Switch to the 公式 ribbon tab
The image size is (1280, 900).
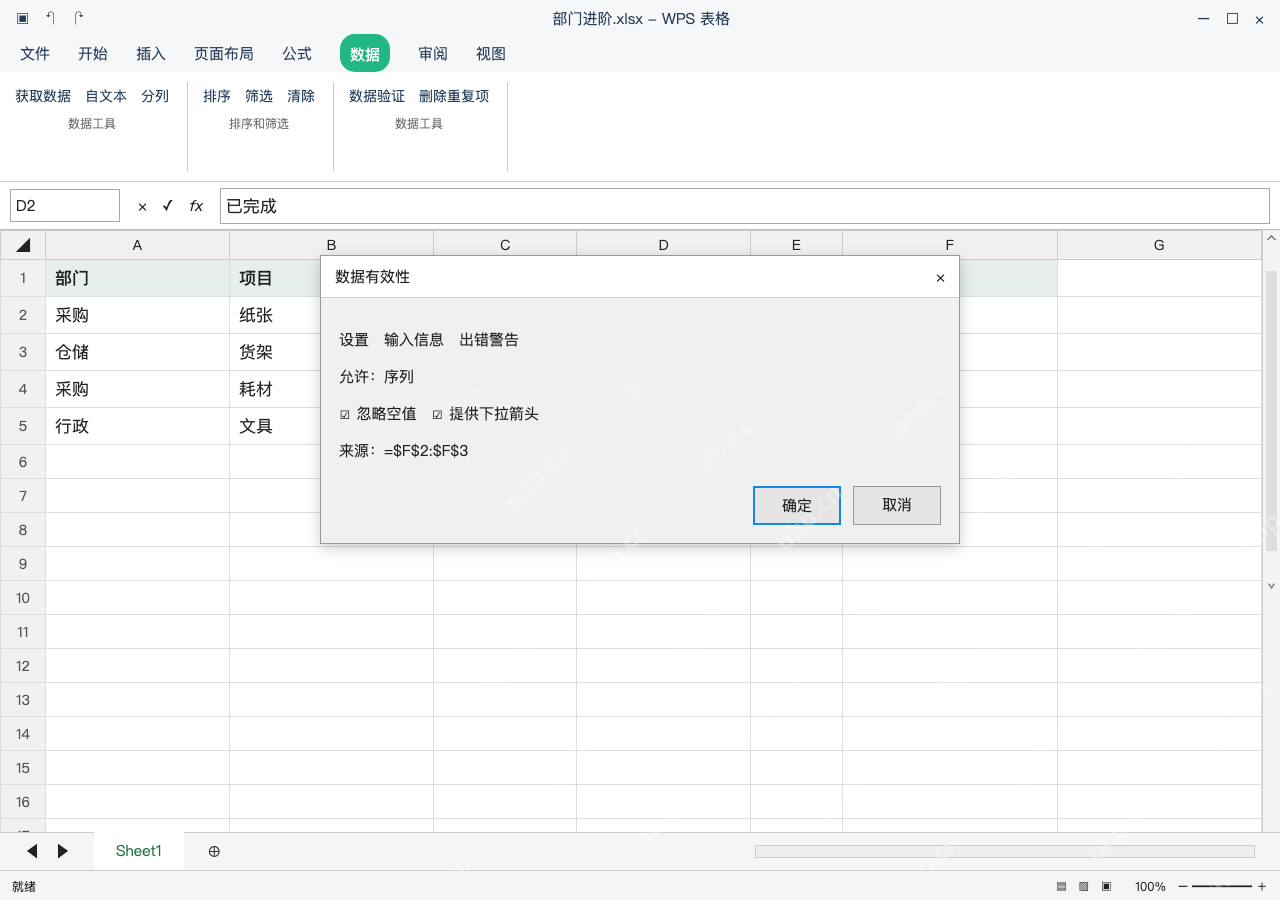(x=297, y=54)
